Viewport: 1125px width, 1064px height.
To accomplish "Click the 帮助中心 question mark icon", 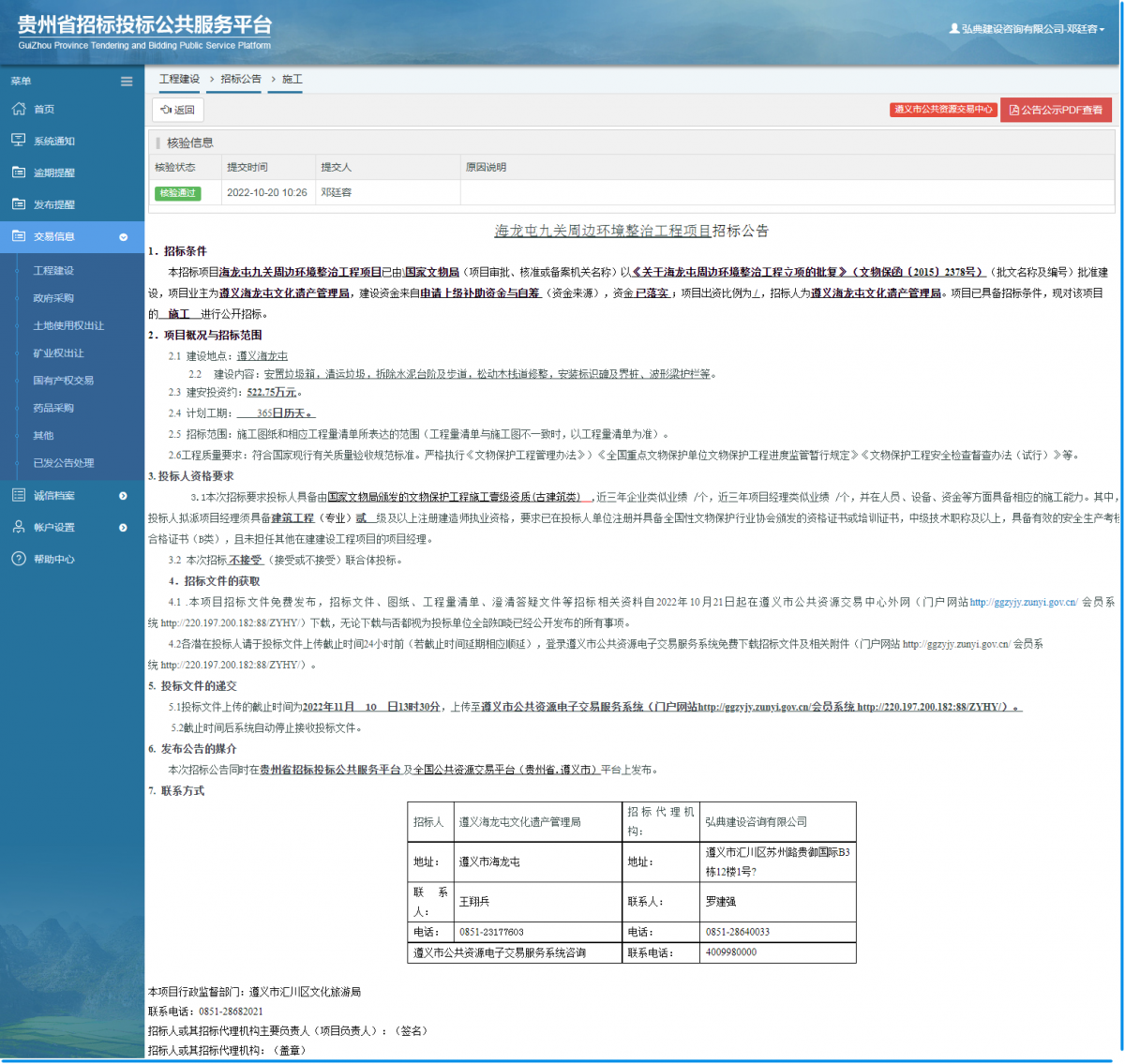I will click(x=19, y=559).
